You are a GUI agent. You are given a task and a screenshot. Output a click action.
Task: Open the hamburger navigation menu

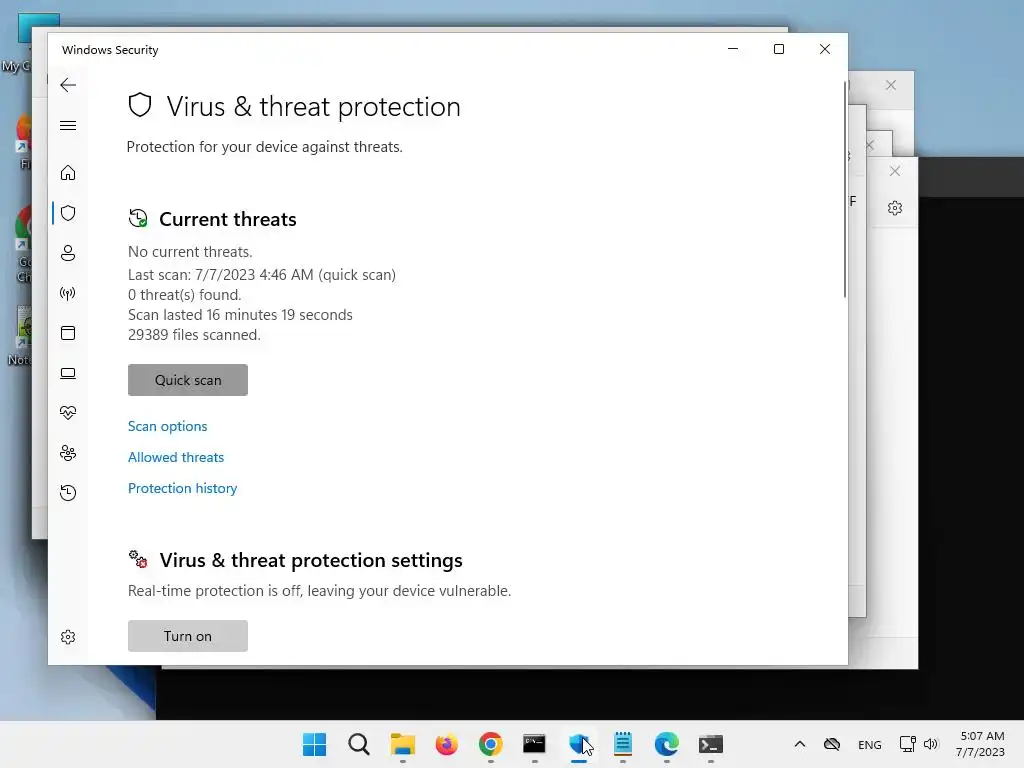click(68, 125)
